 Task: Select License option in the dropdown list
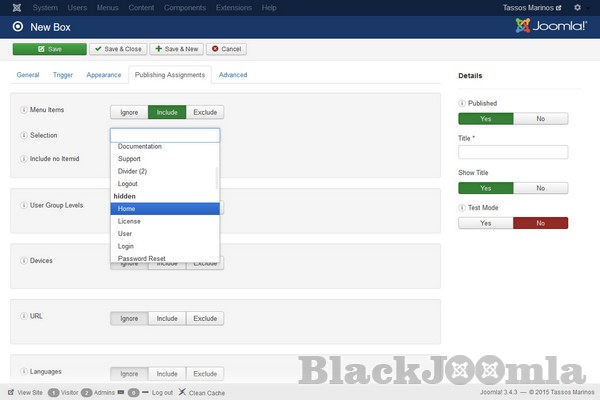[x=164, y=221]
